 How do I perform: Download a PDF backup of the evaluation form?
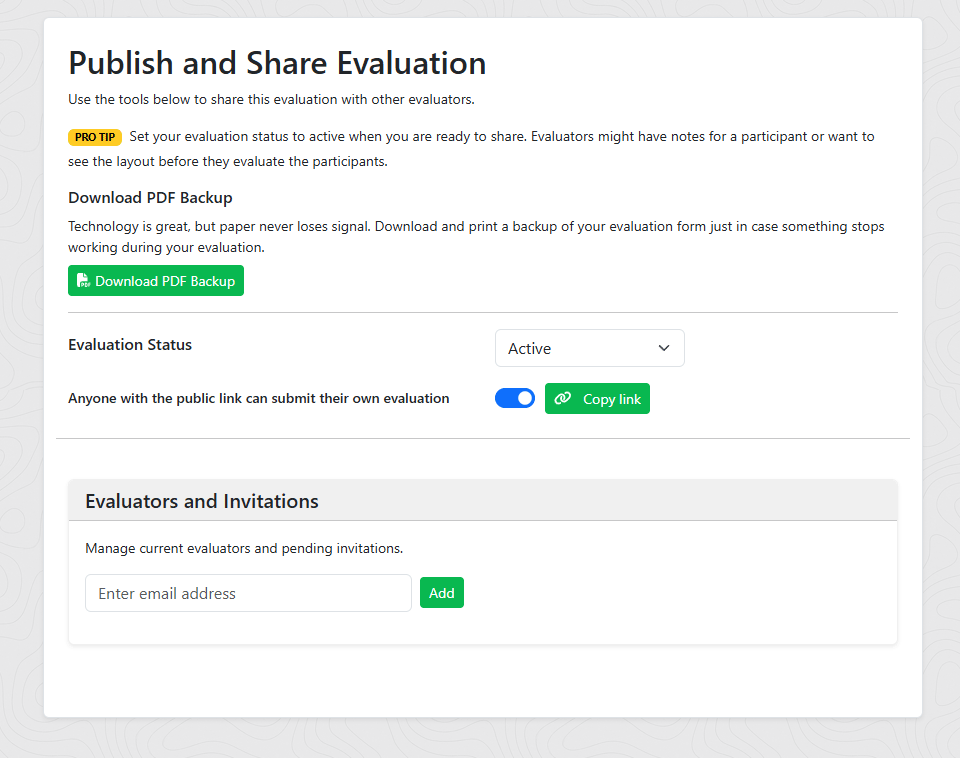click(x=155, y=280)
